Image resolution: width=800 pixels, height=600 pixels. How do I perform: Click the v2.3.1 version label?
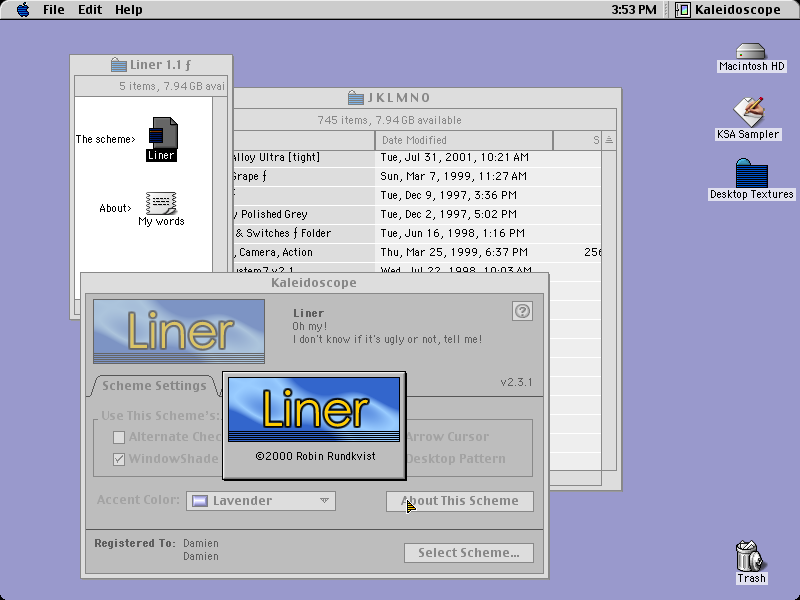[x=516, y=382]
